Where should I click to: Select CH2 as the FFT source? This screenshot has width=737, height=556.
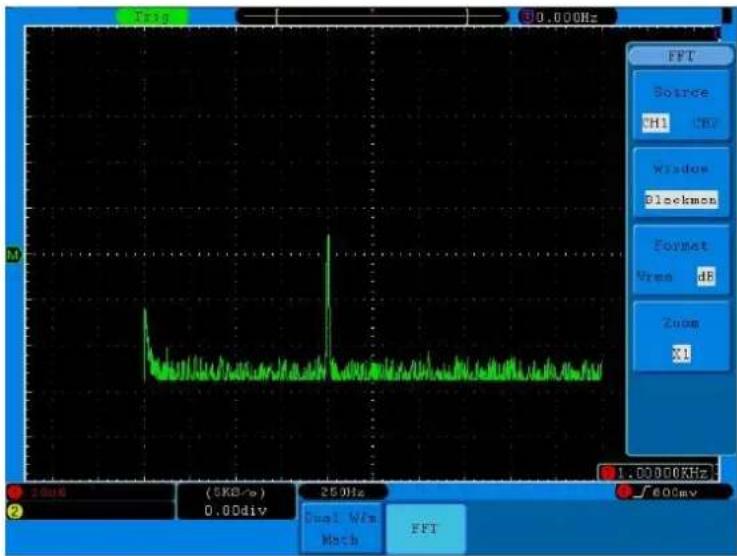pos(706,123)
